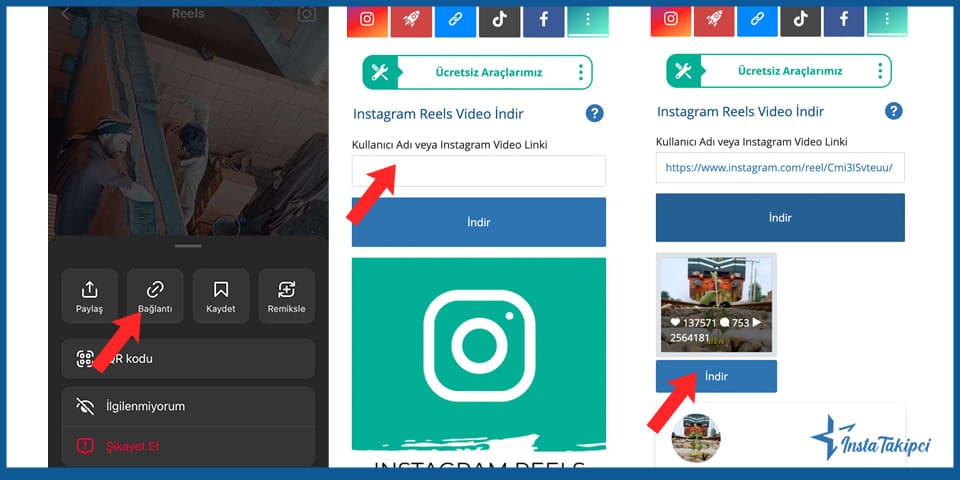The width and height of the screenshot is (960, 480).
Task: Click the wide İndir button in middle screen
Action: click(479, 222)
